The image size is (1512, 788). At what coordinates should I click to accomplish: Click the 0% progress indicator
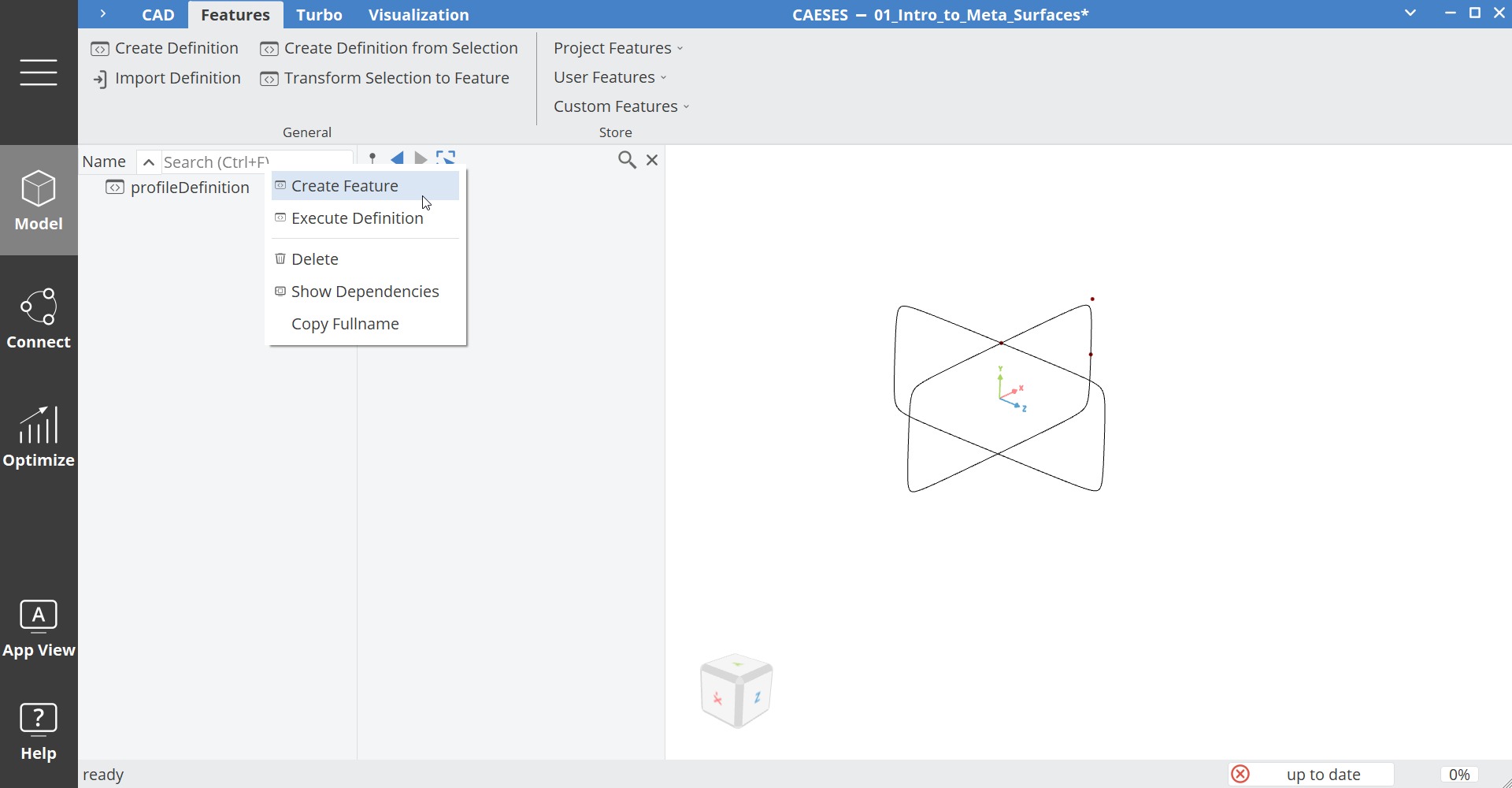1458,774
